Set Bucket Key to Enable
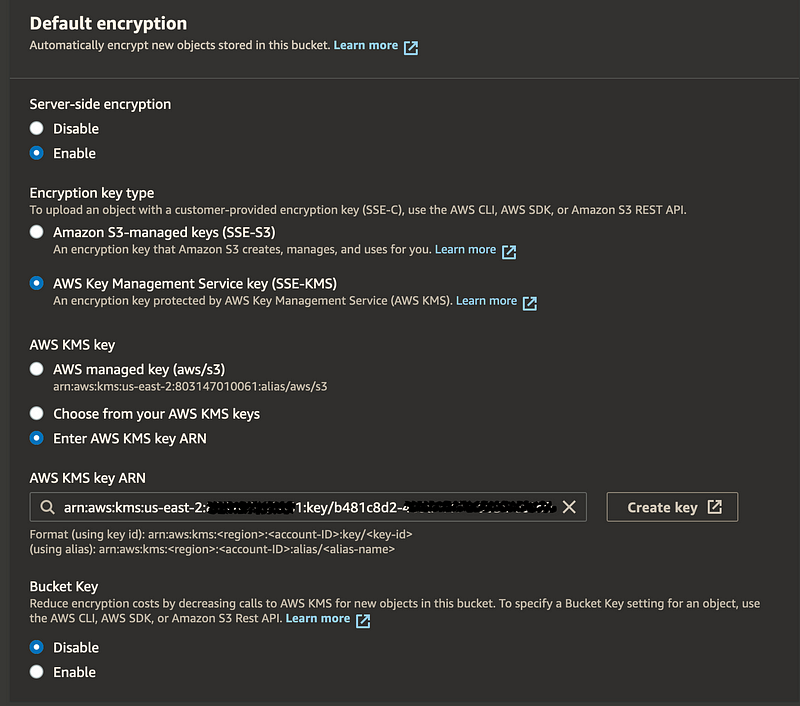The image size is (800, 706). (37, 672)
